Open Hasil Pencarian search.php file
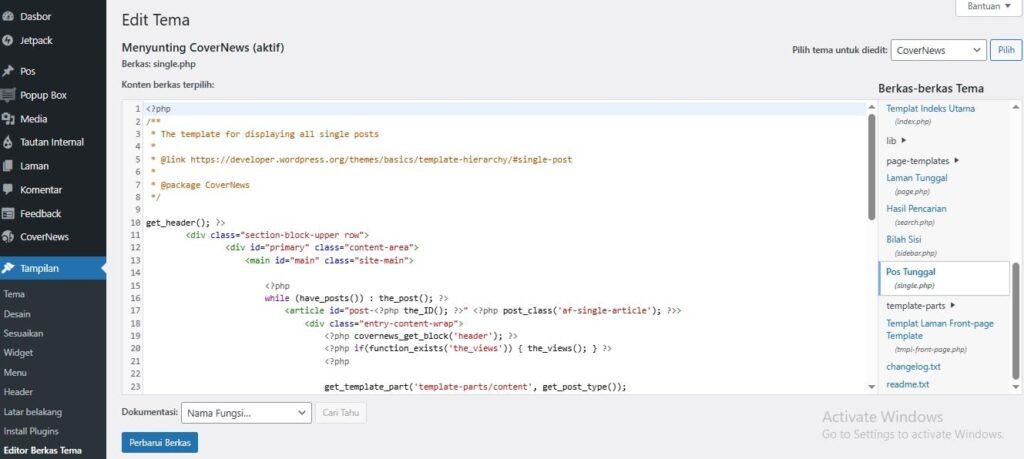The image size is (1024, 459). tap(916, 209)
